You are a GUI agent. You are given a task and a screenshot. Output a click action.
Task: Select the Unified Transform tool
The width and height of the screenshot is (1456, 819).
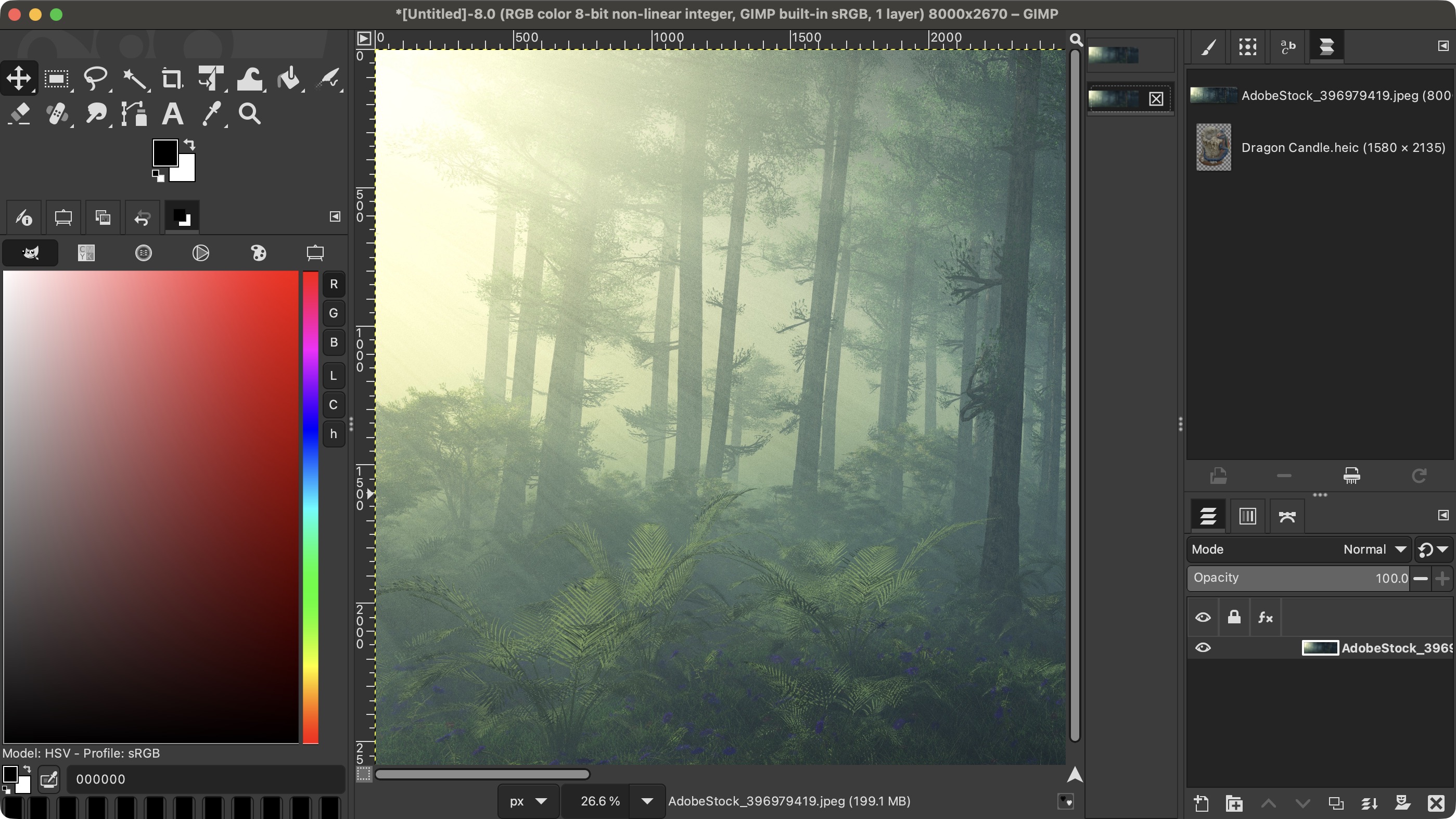coord(211,78)
